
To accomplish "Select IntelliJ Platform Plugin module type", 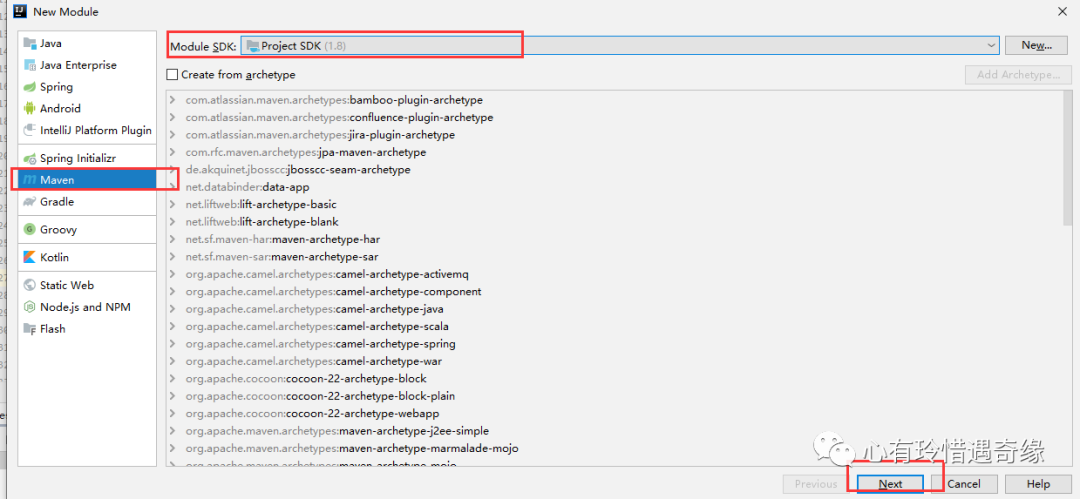I will 86,130.
